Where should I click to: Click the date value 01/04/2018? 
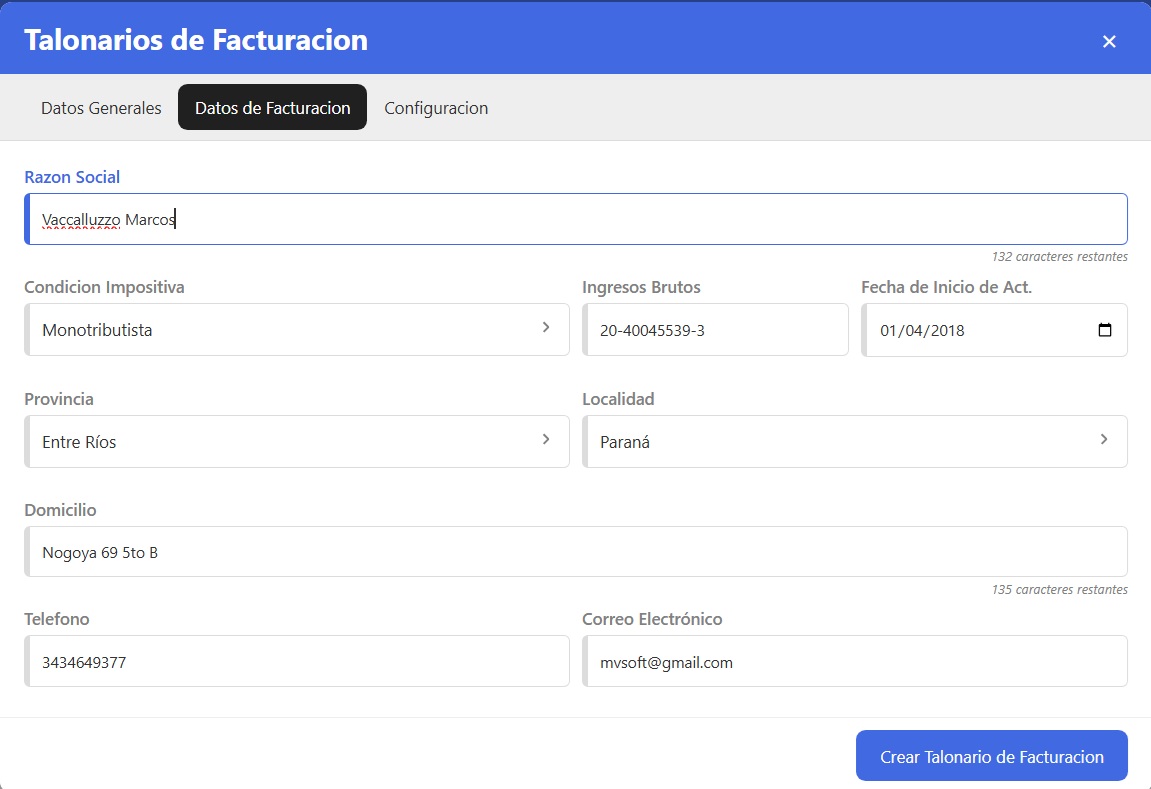click(x=922, y=330)
